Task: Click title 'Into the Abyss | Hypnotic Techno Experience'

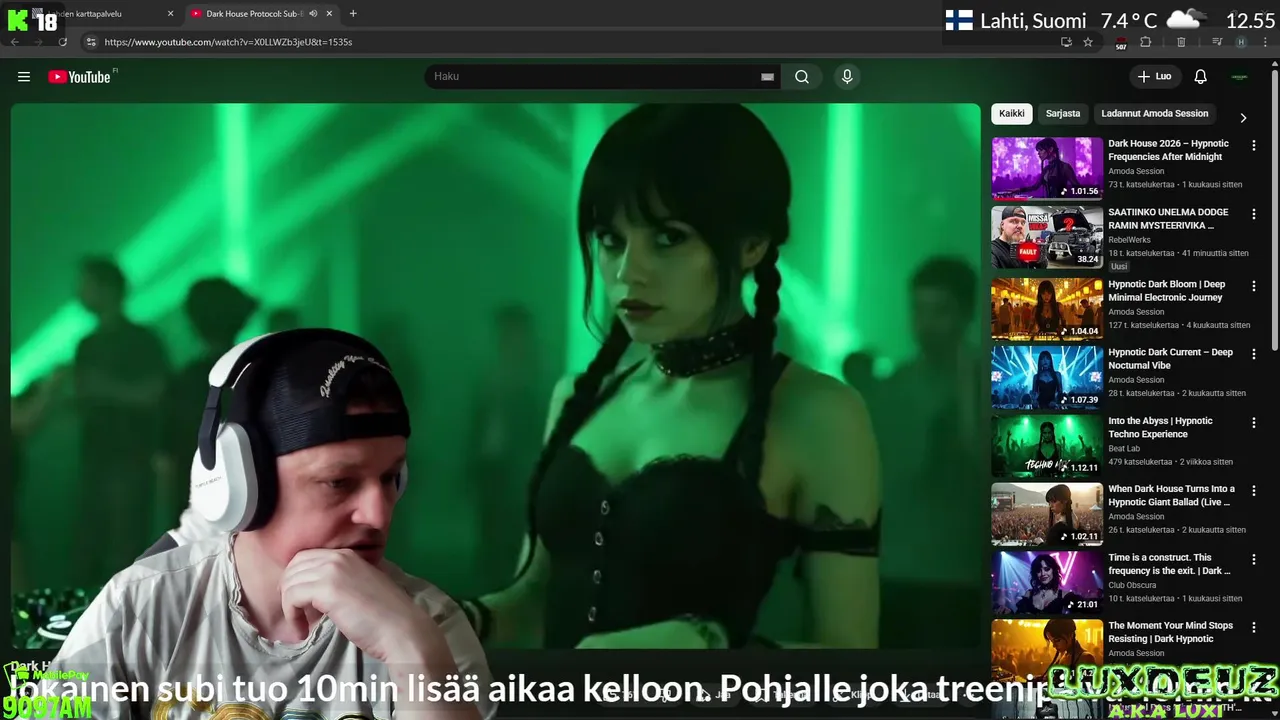Action: (x=1160, y=428)
